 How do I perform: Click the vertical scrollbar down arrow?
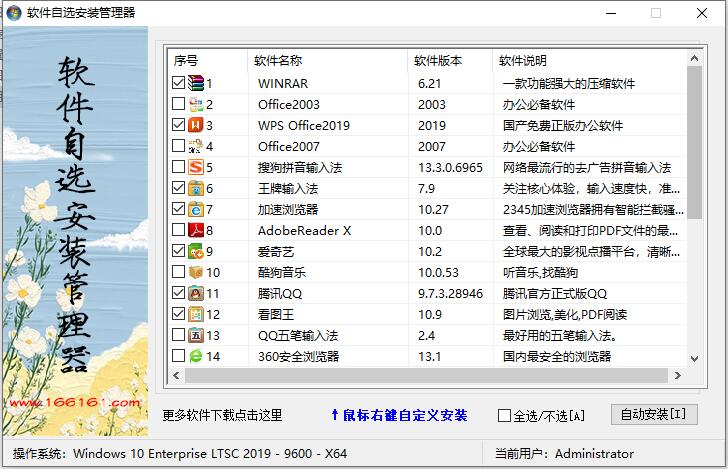pyautogui.click(x=694, y=358)
